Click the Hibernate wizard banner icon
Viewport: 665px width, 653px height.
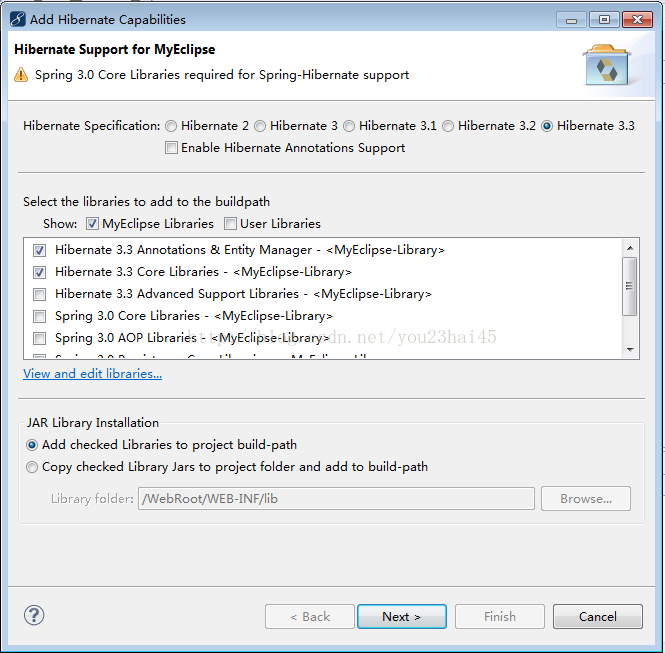point(607,64)
